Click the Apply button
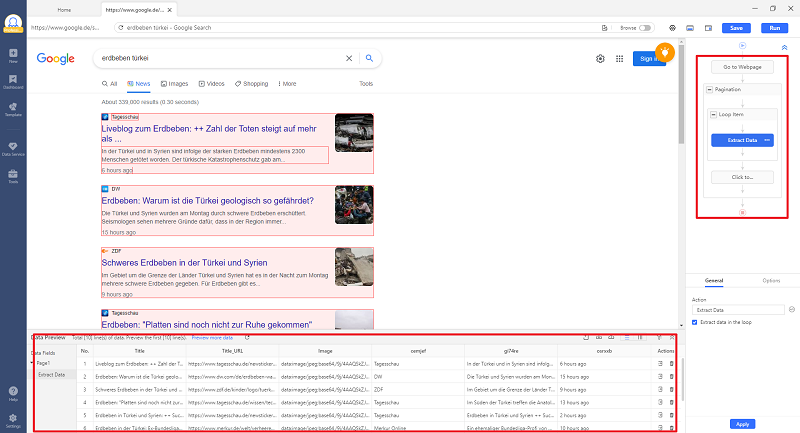The width and height of the screenshot is (800, 433). point(742,424)
